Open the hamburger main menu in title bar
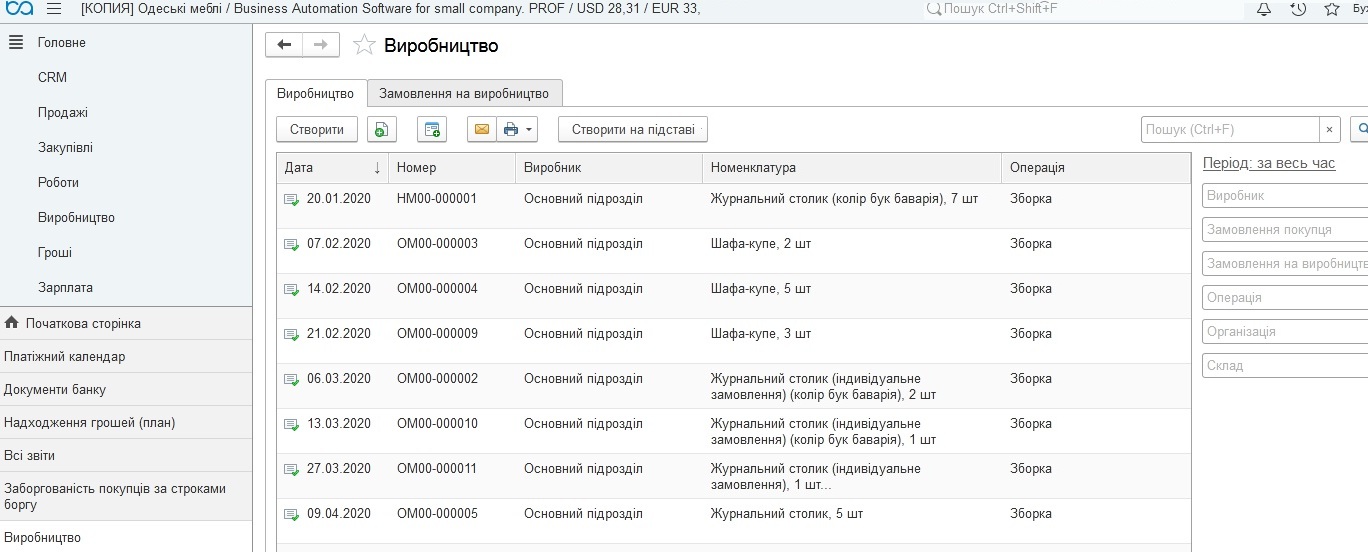The image size is (1368, 552). 54,9
